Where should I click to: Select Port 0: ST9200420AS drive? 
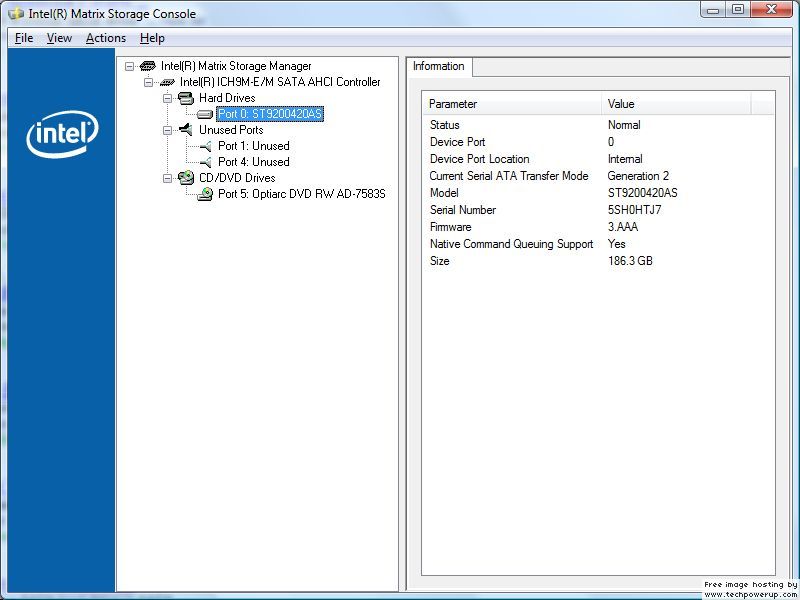[270, 114]
